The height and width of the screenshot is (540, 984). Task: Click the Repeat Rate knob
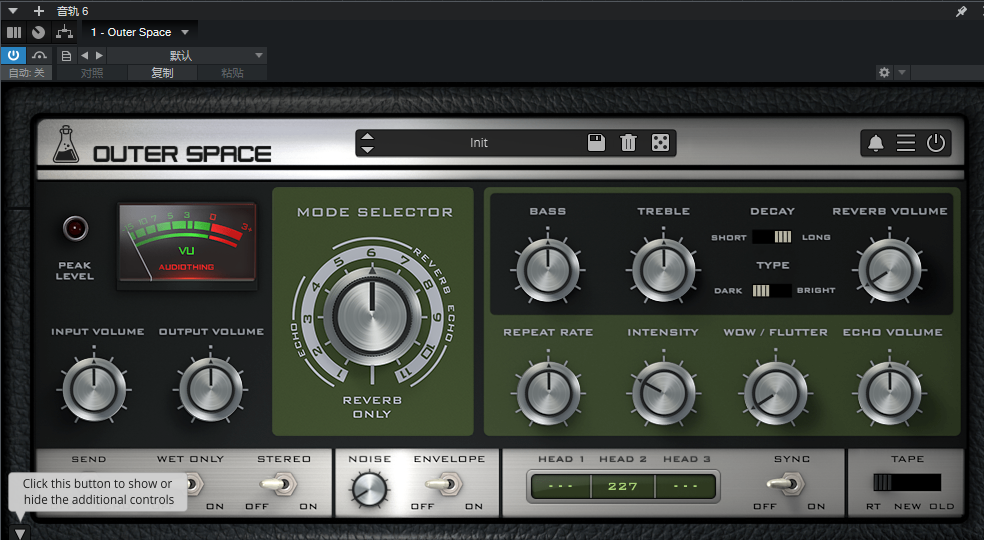coord(548,393)
